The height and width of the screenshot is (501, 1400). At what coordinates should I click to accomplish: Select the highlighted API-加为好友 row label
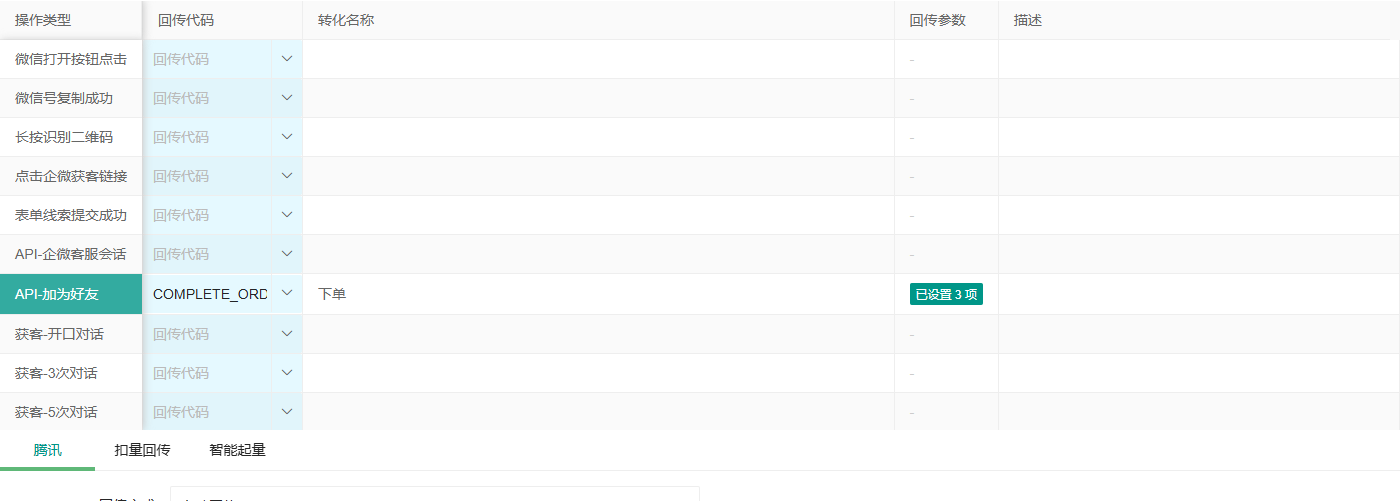pos(71,294)
